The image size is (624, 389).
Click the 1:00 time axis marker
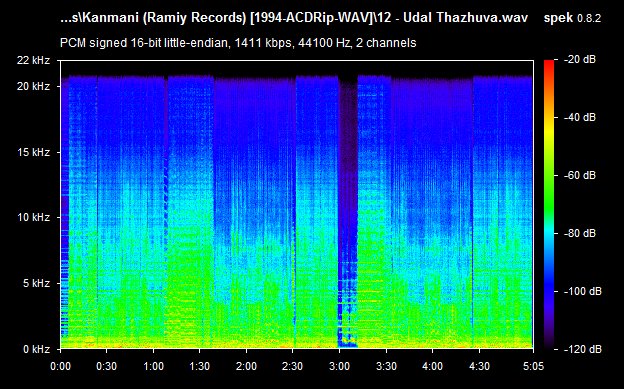153,366
